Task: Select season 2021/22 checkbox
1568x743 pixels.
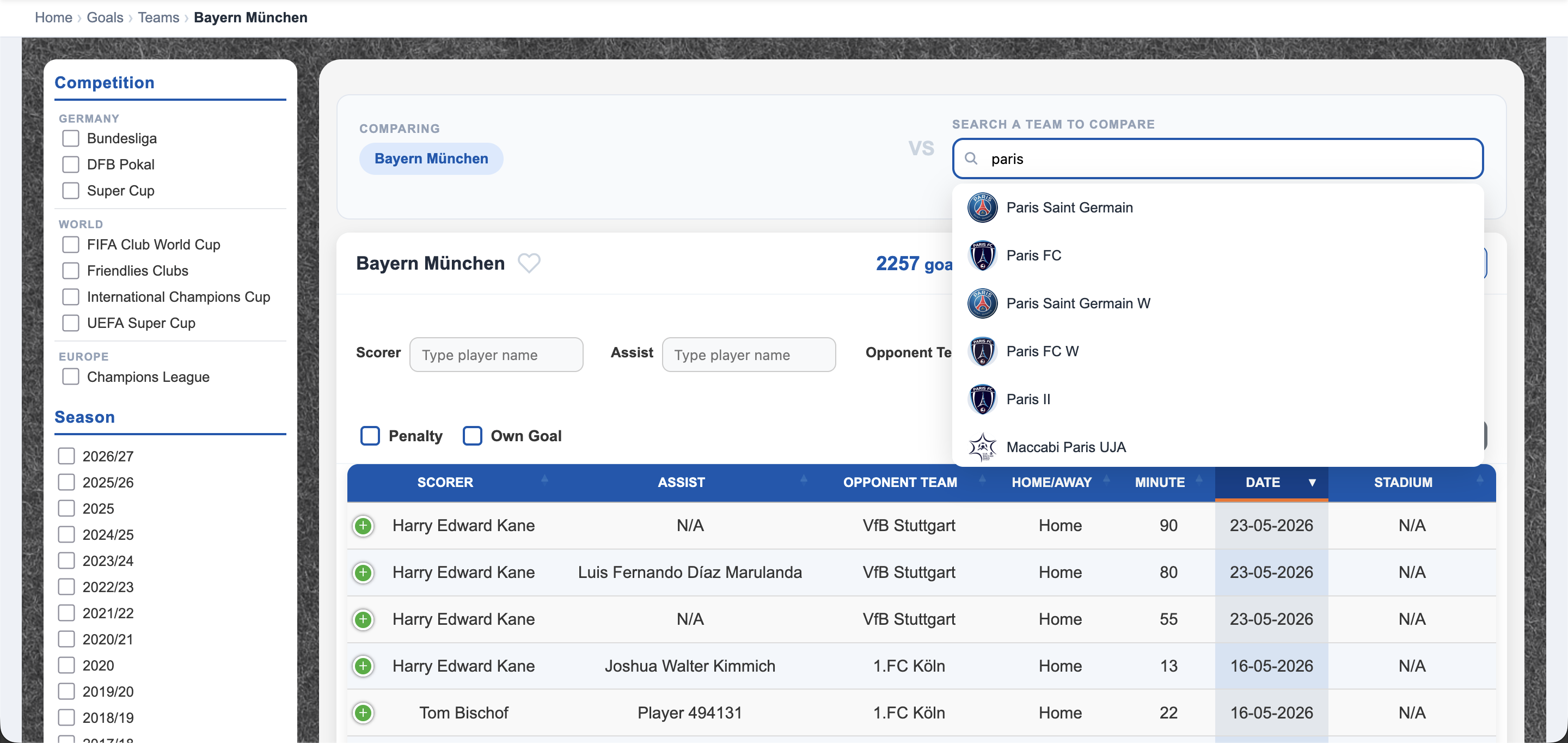Action: point(66,613)
